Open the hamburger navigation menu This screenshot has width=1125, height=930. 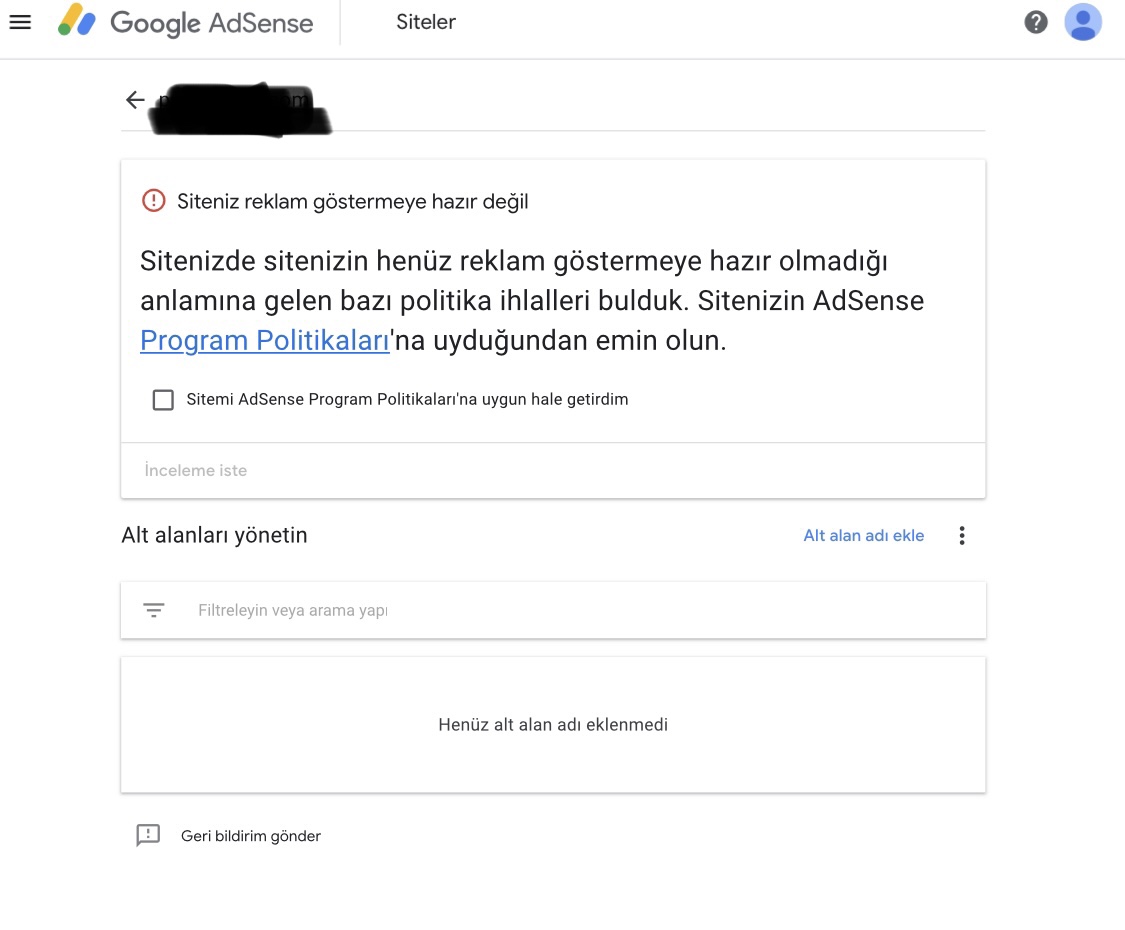[x=20, y=22]
